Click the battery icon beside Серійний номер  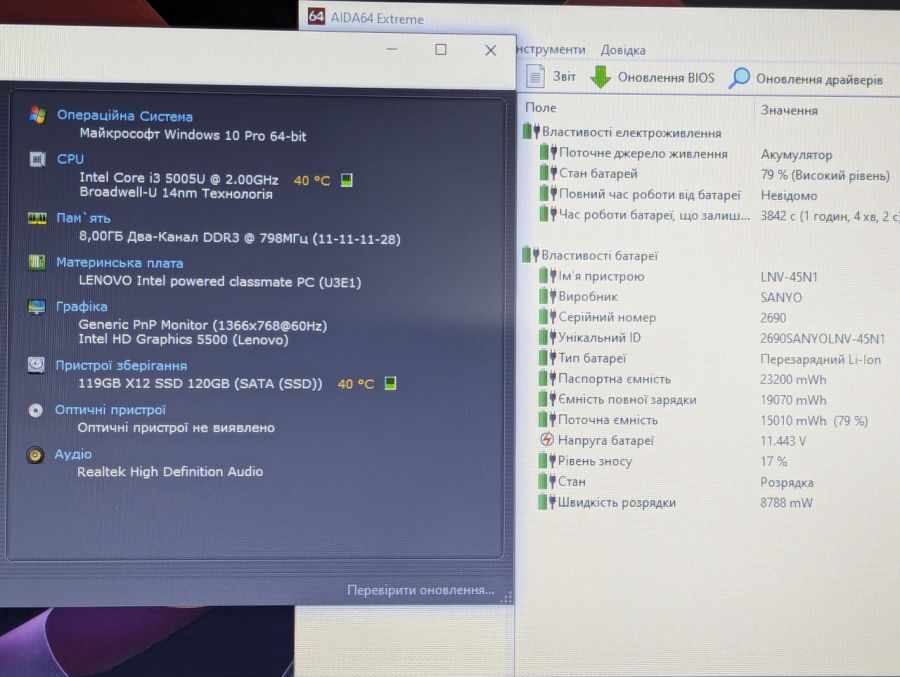click(x=548, y=316)
